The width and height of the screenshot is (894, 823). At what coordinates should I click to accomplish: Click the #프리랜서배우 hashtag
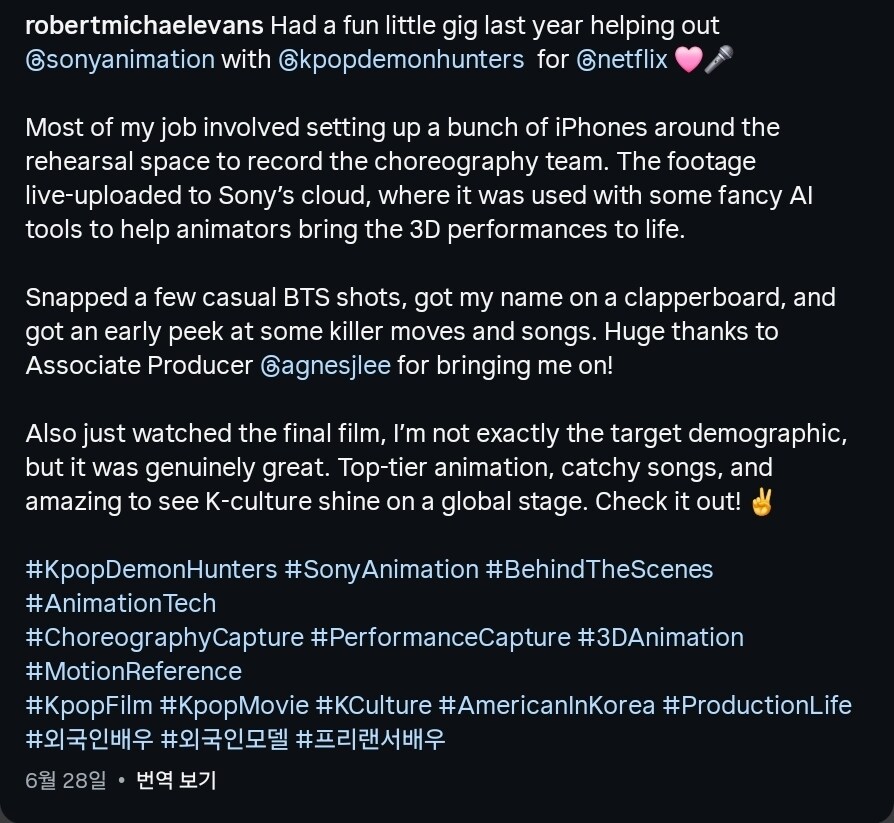[x=371, y=739]
